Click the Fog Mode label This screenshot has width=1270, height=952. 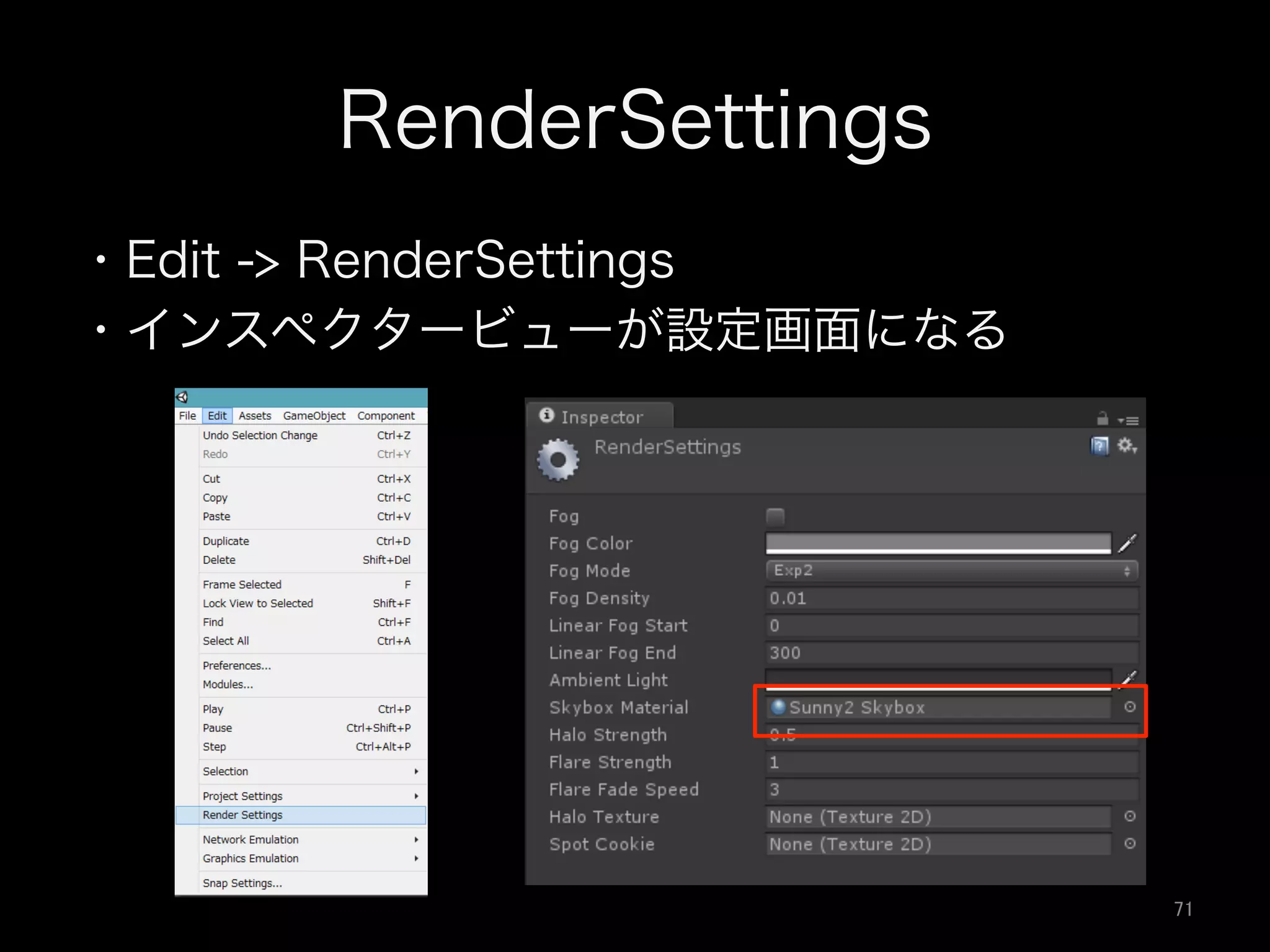(589, 570)
